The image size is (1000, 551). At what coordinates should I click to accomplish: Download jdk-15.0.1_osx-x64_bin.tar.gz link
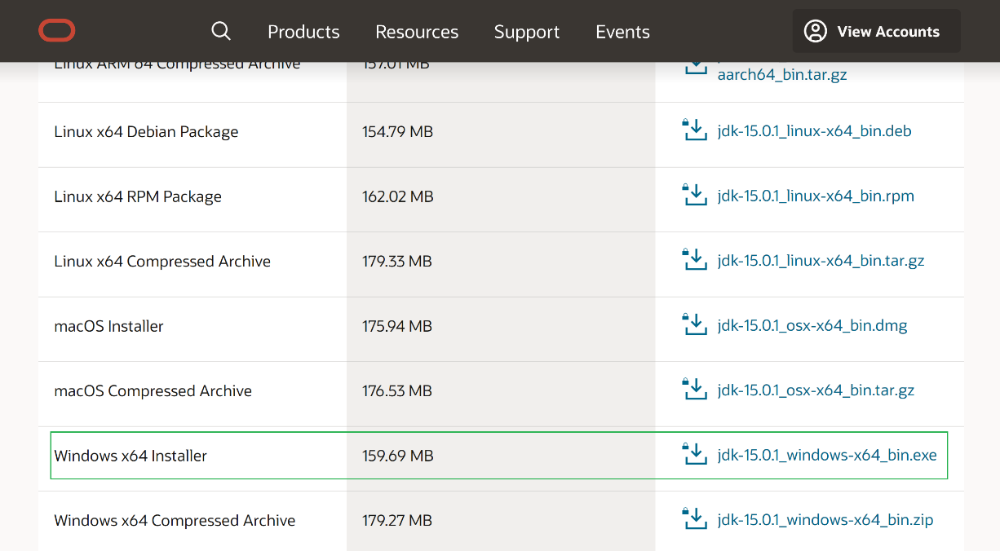[x=816, y=390]
